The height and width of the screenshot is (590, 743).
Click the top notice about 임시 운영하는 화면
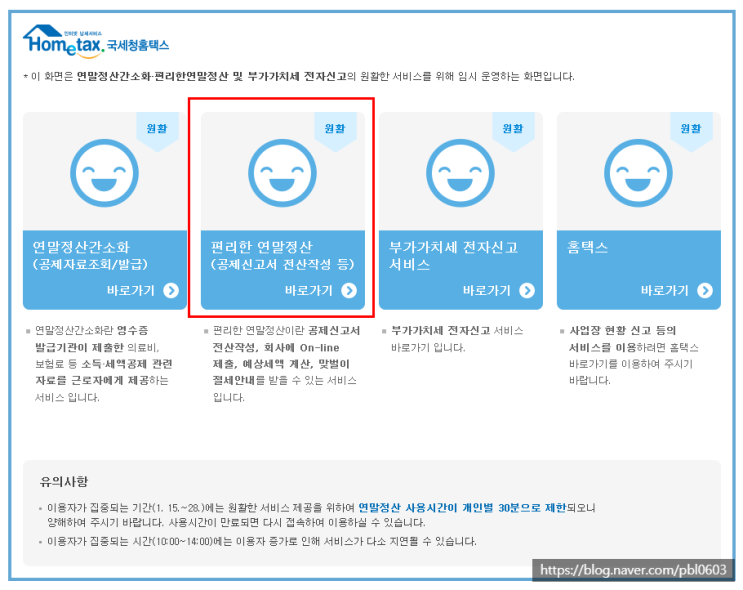[x=299, y=76]
